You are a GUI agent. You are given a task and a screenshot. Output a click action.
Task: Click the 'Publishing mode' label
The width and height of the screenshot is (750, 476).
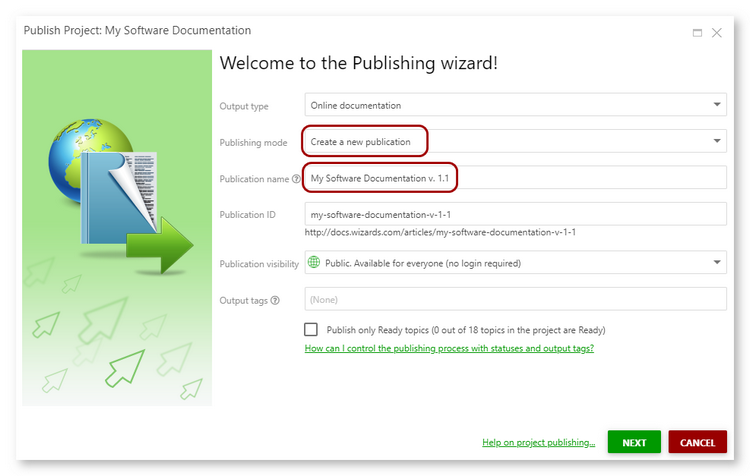point(254,143)
